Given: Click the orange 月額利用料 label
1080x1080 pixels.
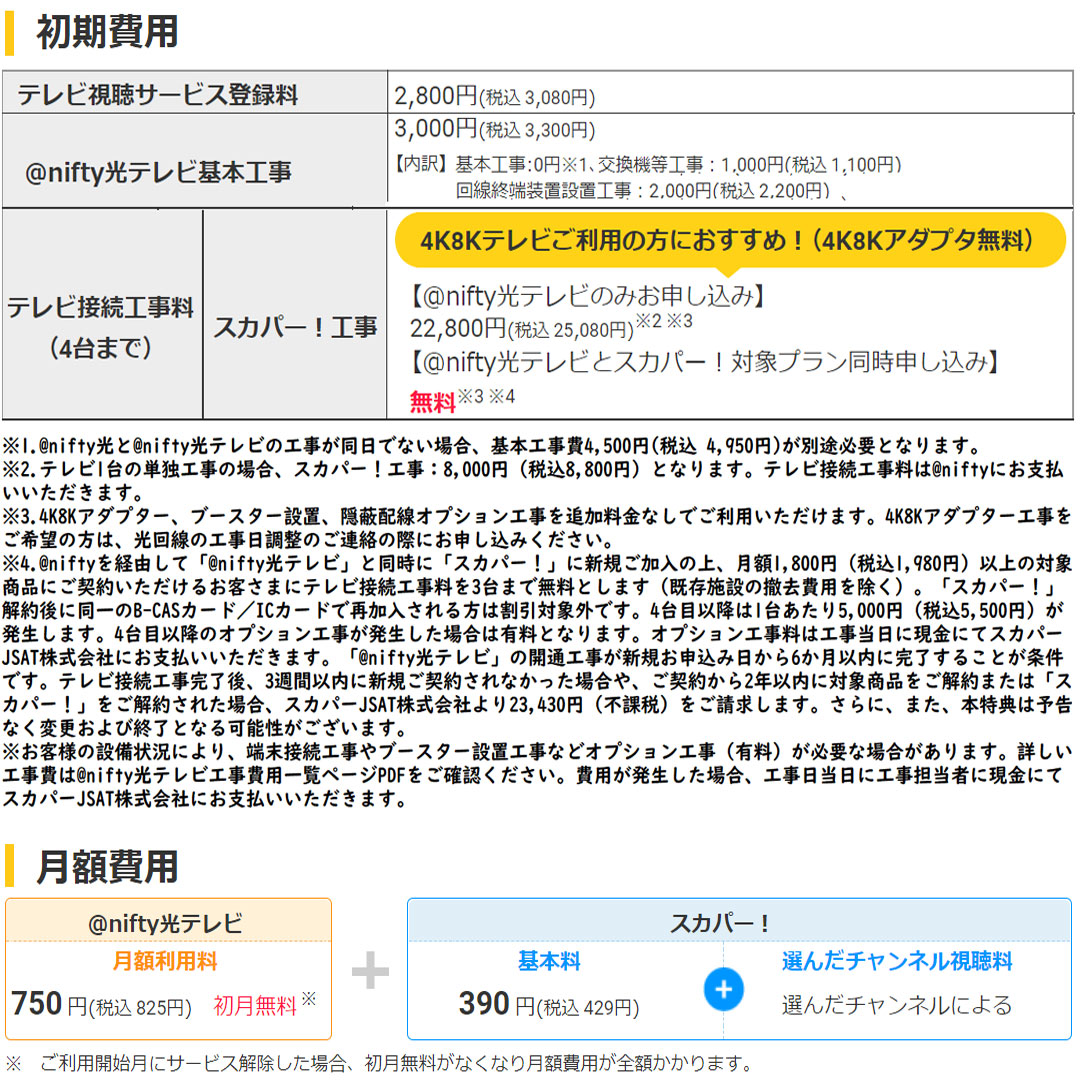Looking at the screenshot, I should [165, 961].
